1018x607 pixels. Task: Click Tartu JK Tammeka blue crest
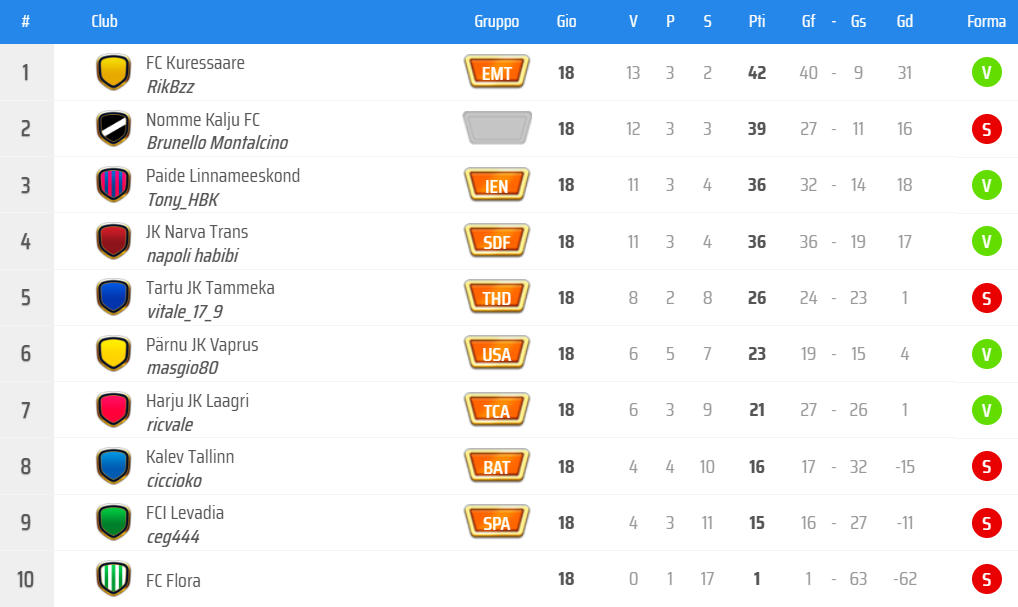113,297
